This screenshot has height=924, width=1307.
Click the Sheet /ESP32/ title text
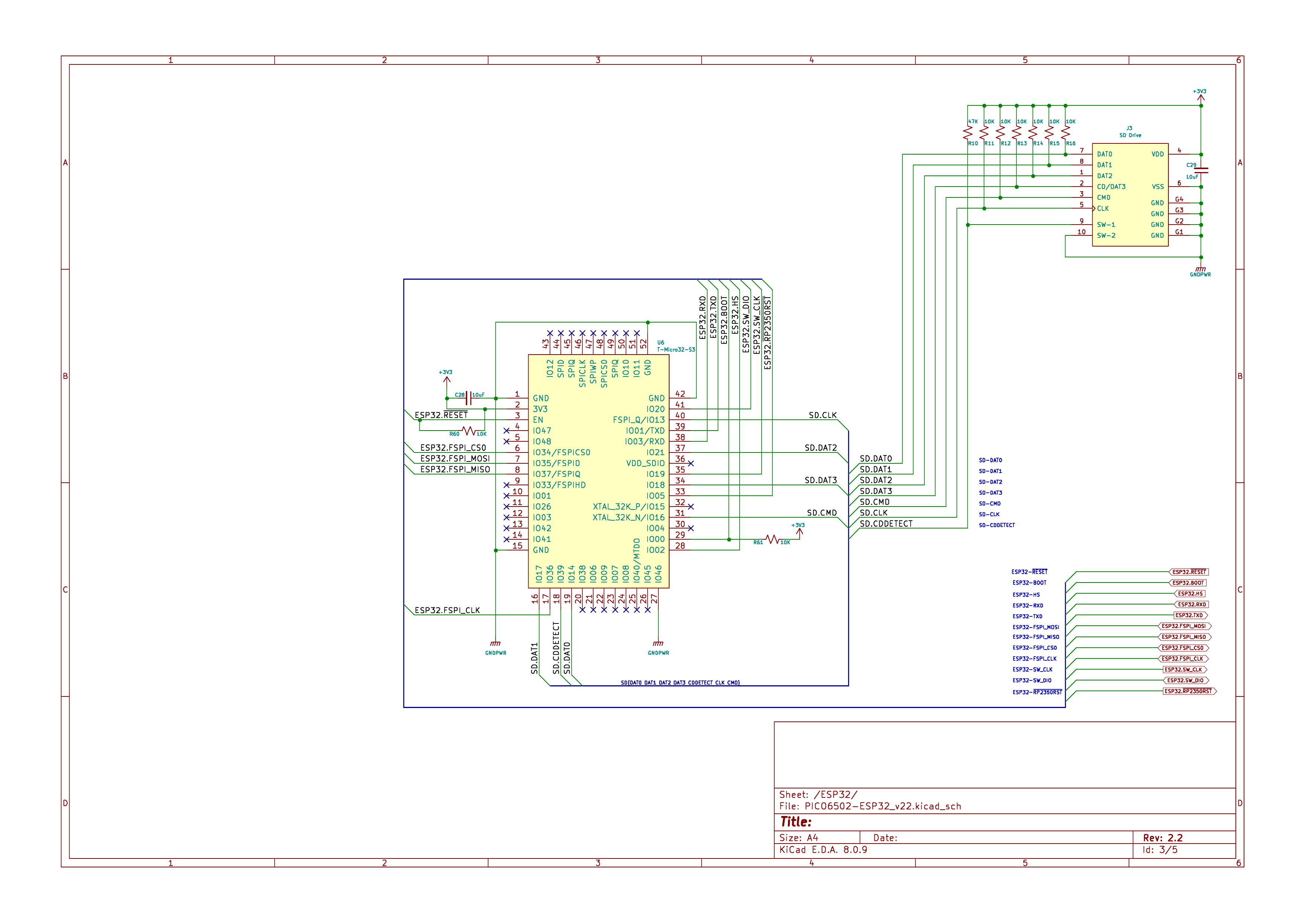(x=820, y=795)
